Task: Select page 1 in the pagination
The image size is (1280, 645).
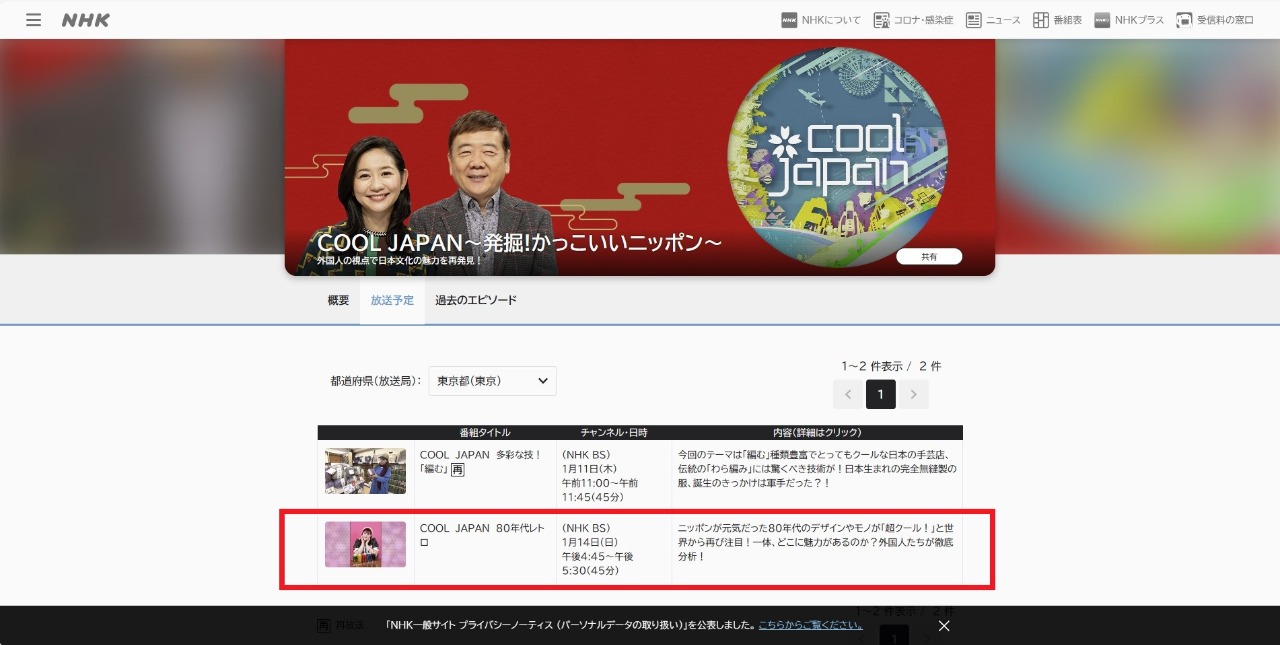Action: pyautogui.click(x=881, y=394)
